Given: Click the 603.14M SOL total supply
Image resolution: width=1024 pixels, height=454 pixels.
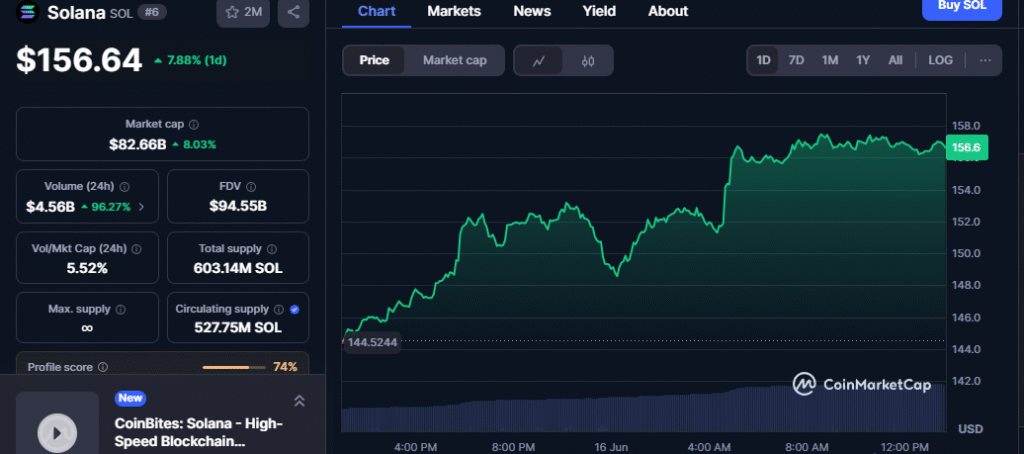Looking at the screenshot, I should point(238,268).
